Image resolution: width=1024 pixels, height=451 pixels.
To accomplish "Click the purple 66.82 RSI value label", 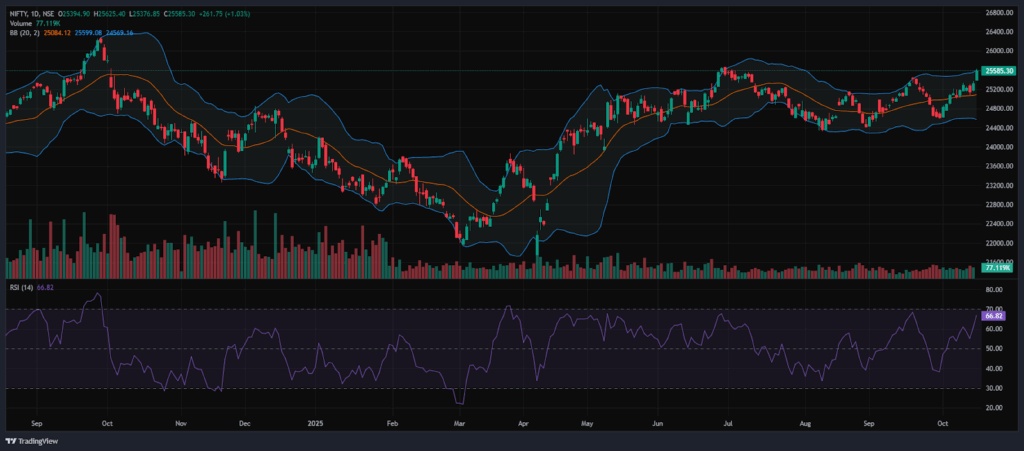I will pos(995,315).
